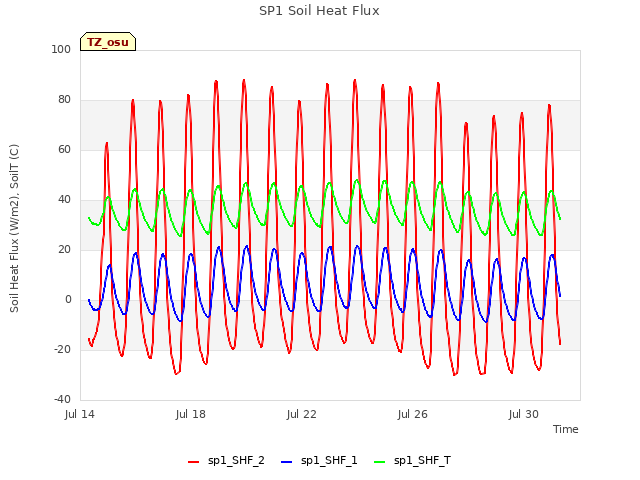Viewport: 640px width, 480px height.
Task: Toggle the sp1_SHF_1 legend entry
Action: [319, 461]
